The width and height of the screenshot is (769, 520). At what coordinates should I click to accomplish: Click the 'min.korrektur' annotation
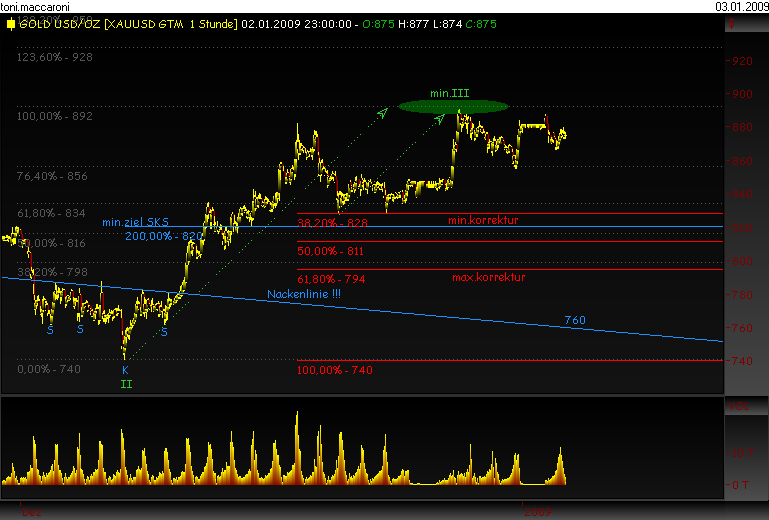point(483,220)
